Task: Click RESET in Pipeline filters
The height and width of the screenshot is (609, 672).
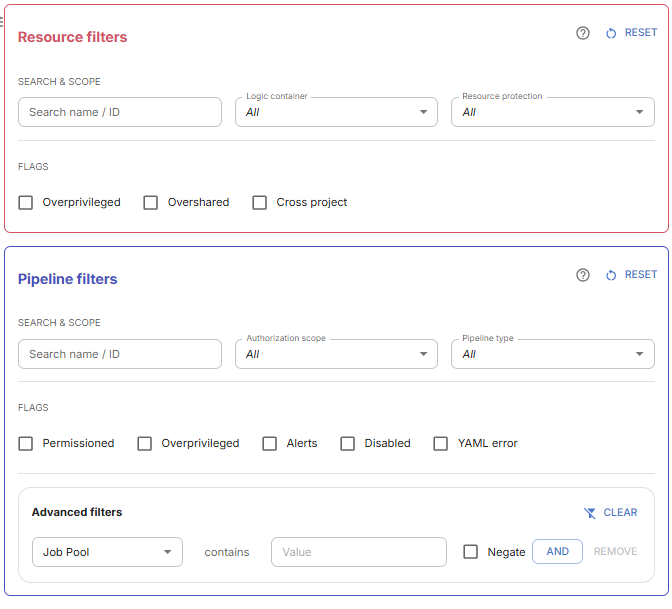Action: 631,275
